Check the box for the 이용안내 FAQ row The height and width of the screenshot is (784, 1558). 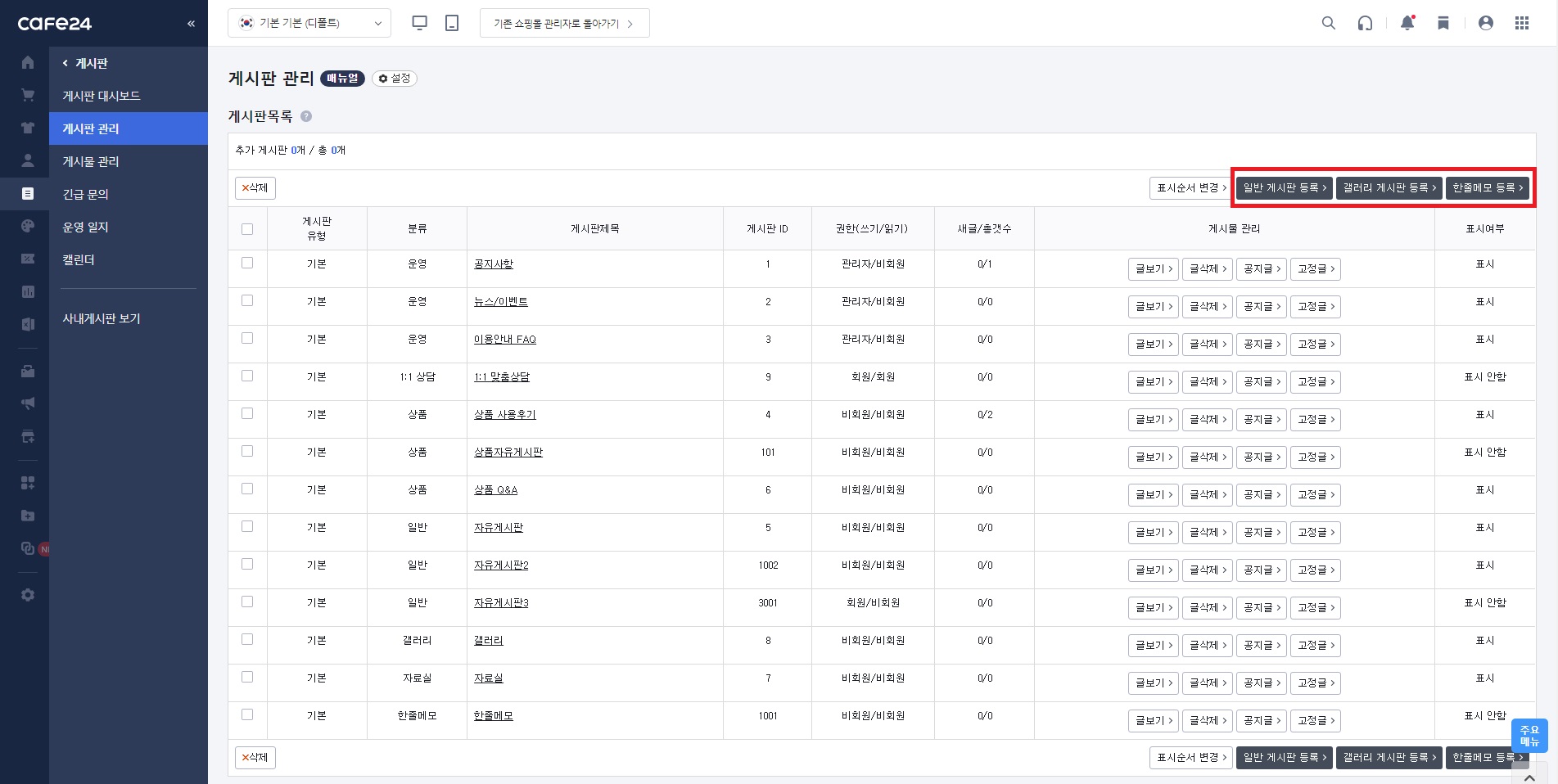(x=247, y=338)
